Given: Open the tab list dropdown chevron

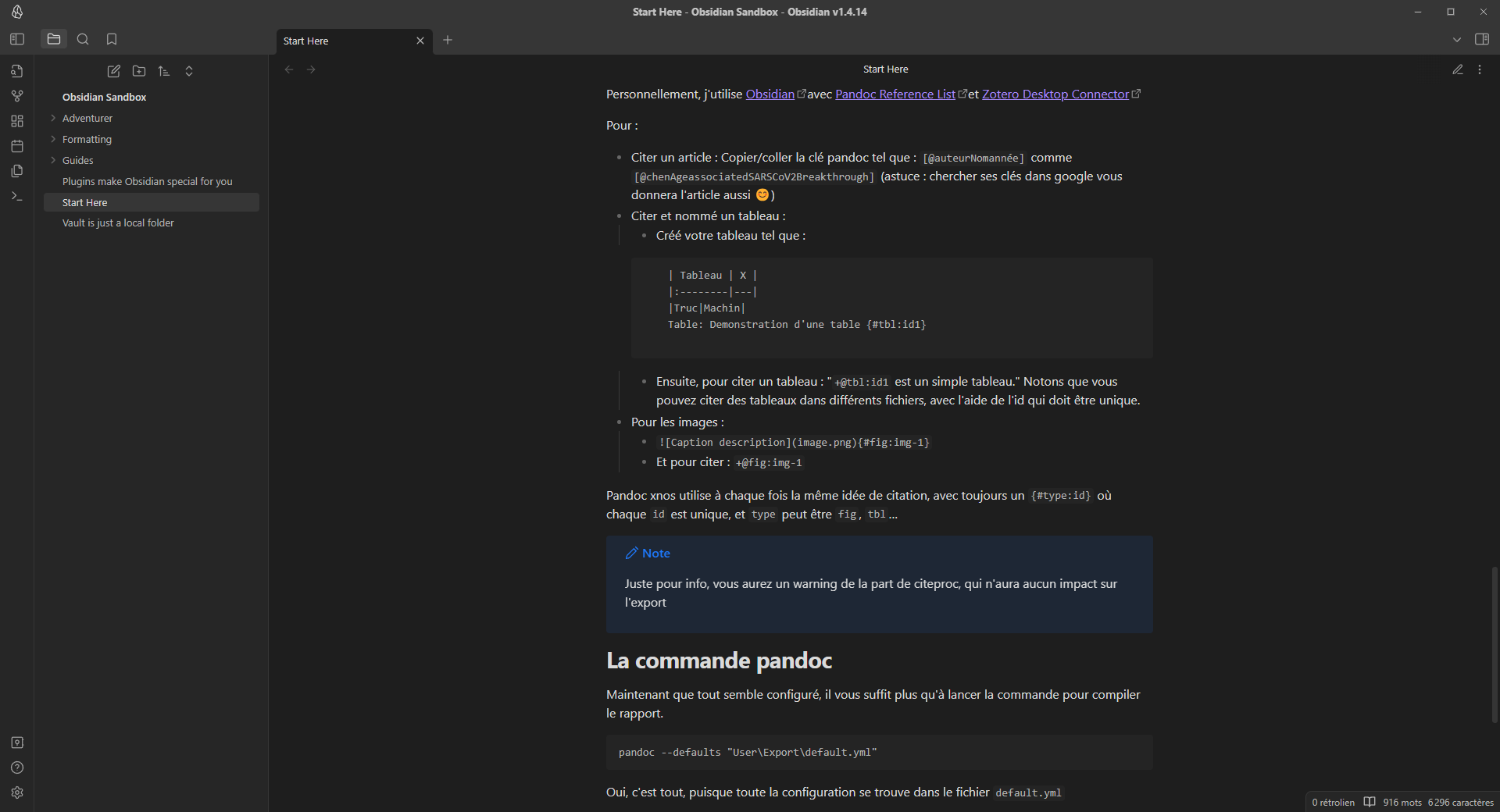Looking at the screenshot, I should [x=1456, y=39].
